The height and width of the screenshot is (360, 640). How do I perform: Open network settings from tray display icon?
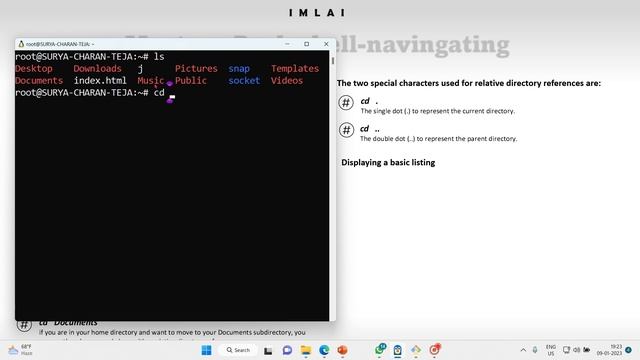566,350
